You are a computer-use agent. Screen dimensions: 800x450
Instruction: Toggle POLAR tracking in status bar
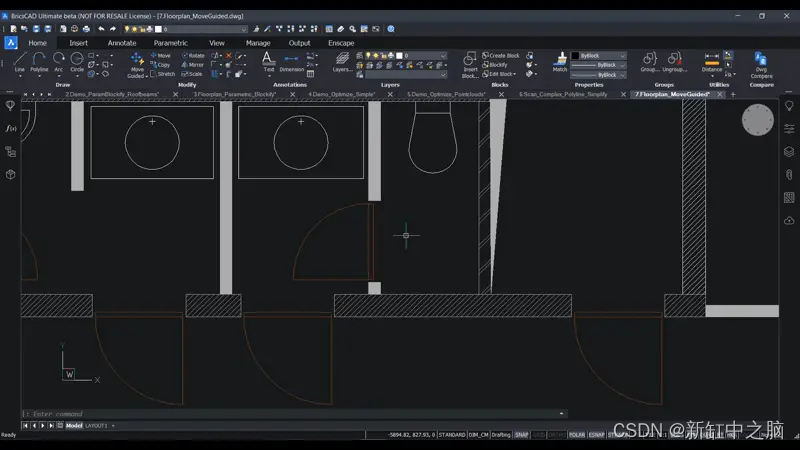tap(577, 435)
